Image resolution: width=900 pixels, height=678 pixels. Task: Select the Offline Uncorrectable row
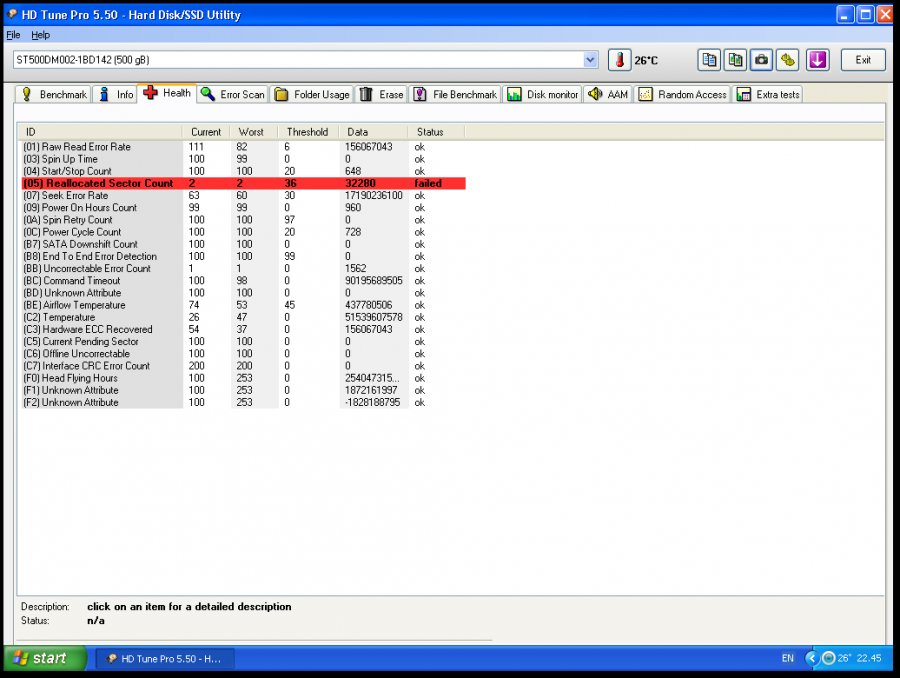[x=243, y=354]
